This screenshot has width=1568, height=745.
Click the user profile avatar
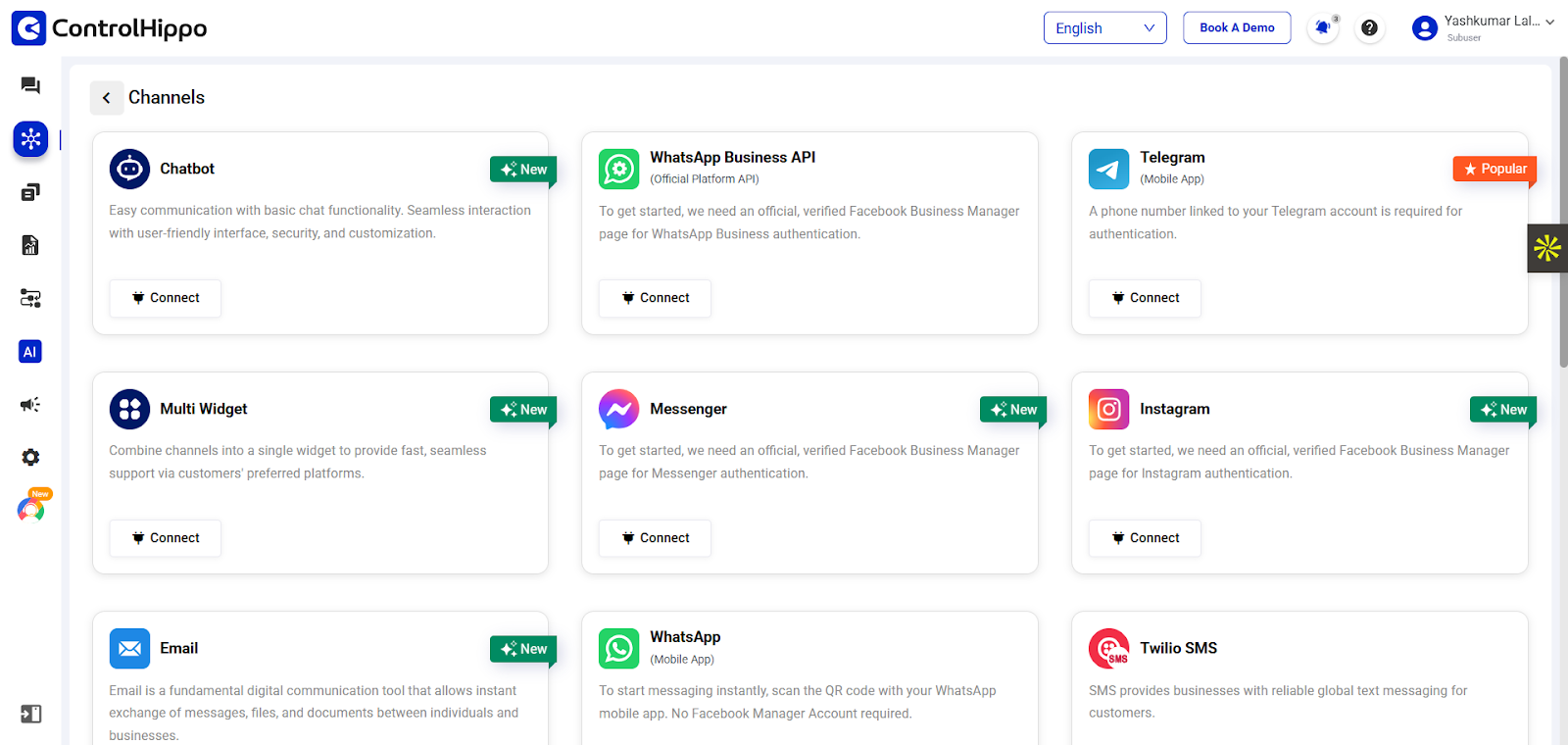pyautogui.click(x=1425, y=28)
